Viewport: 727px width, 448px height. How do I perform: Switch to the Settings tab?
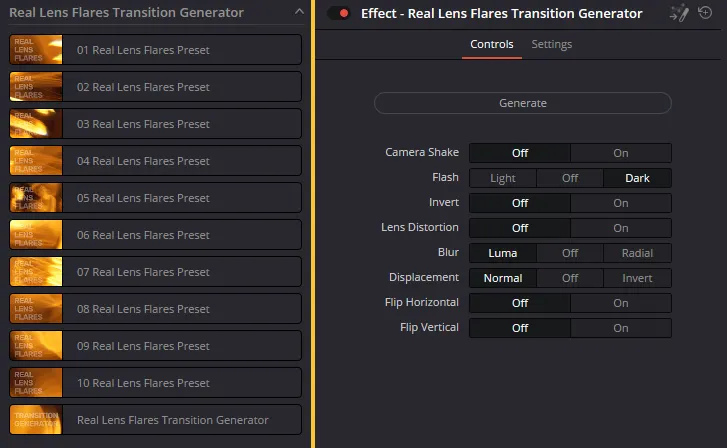(551, 44)
